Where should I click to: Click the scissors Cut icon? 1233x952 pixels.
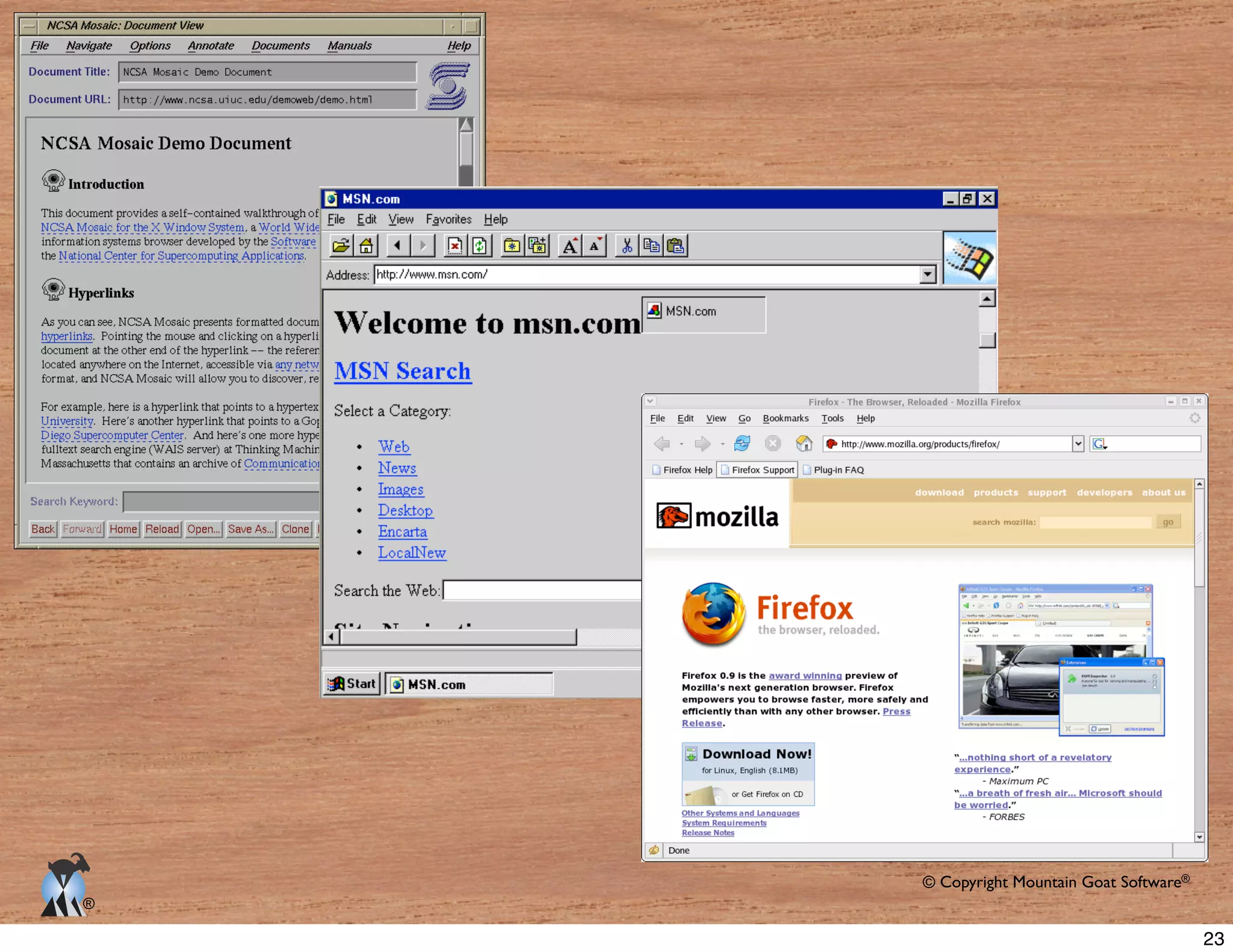pyautogui.click(x=627, y=246)
